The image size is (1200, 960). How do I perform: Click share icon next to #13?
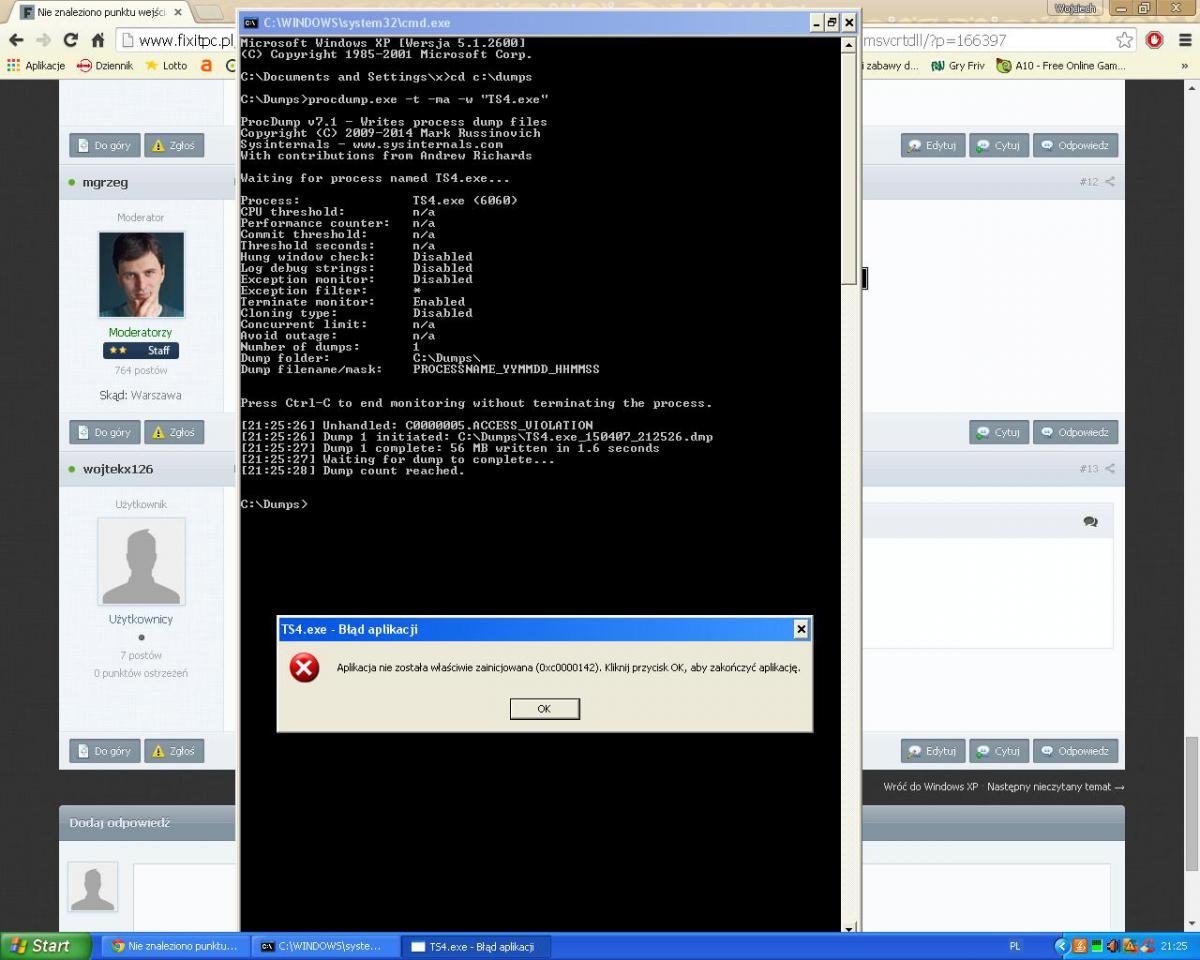pyautogui.click(x=1109, y=469)
